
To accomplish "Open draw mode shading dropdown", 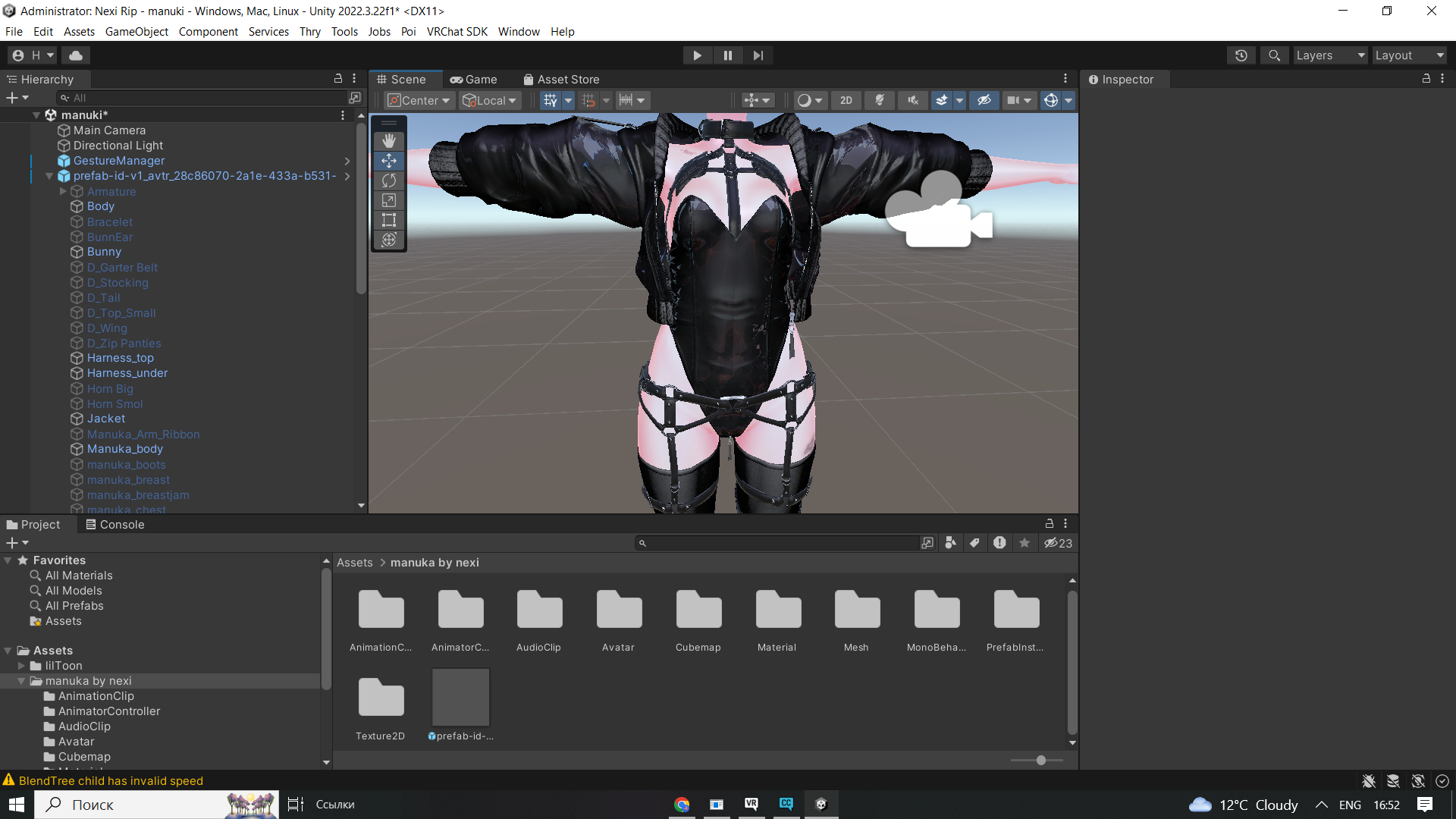I will 810,100.
